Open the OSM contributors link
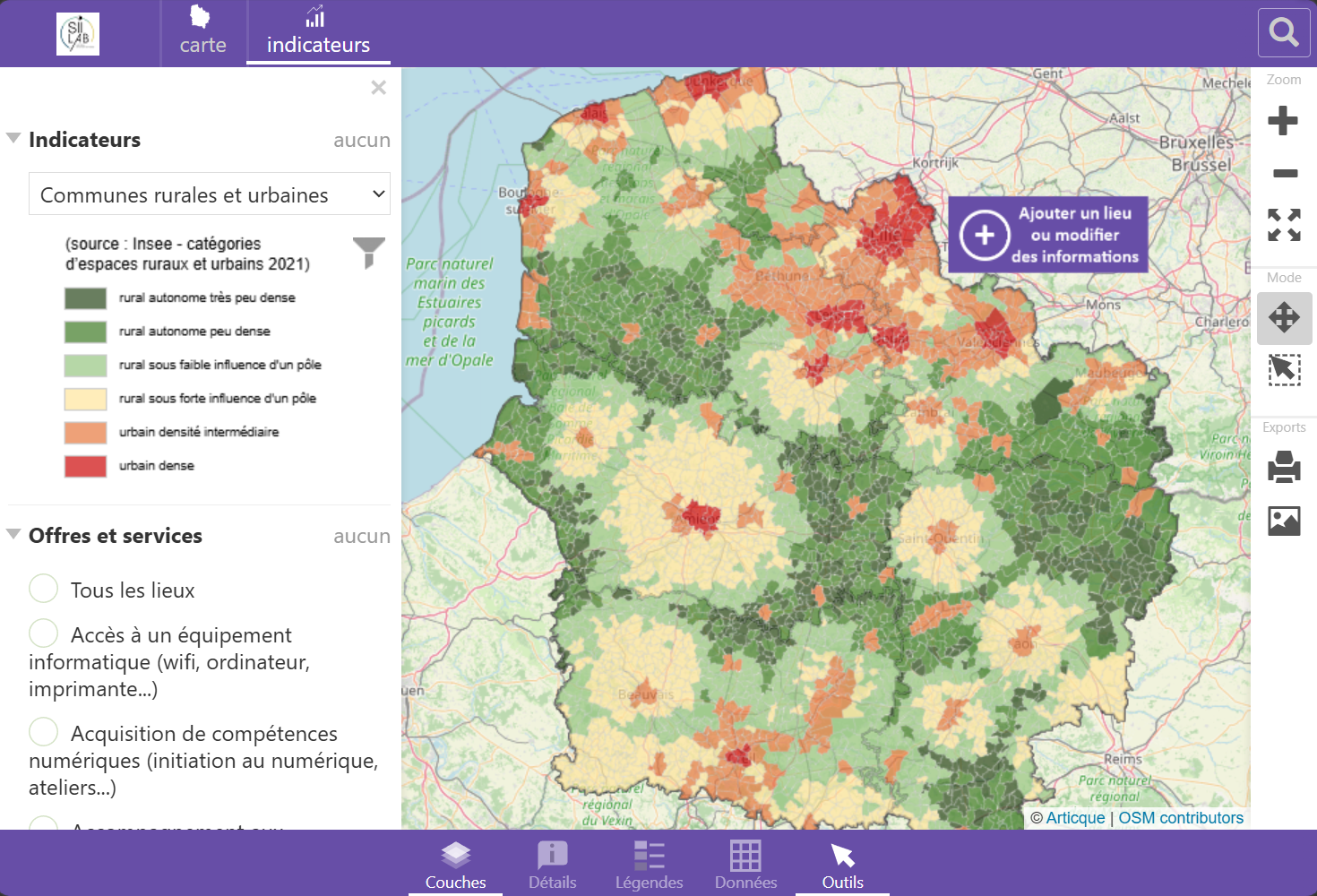Image resolution: width=1317 pixels, height=896 pixels. point(1181,818)
